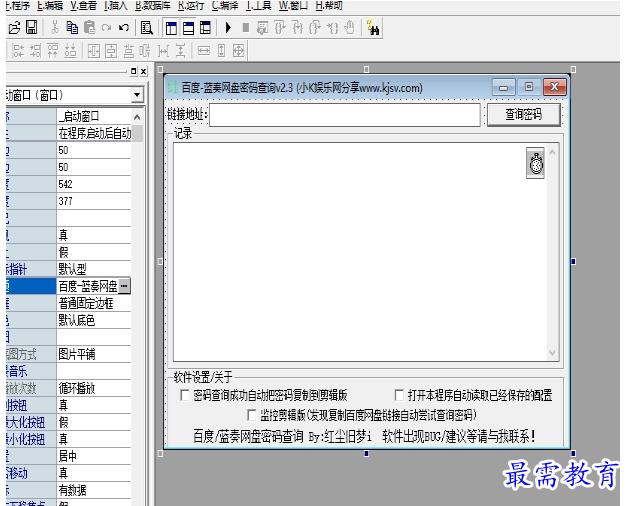
Task: Select the '默认型' mouse pointer value
Action: pyautogui.click(x=94, y=269)
